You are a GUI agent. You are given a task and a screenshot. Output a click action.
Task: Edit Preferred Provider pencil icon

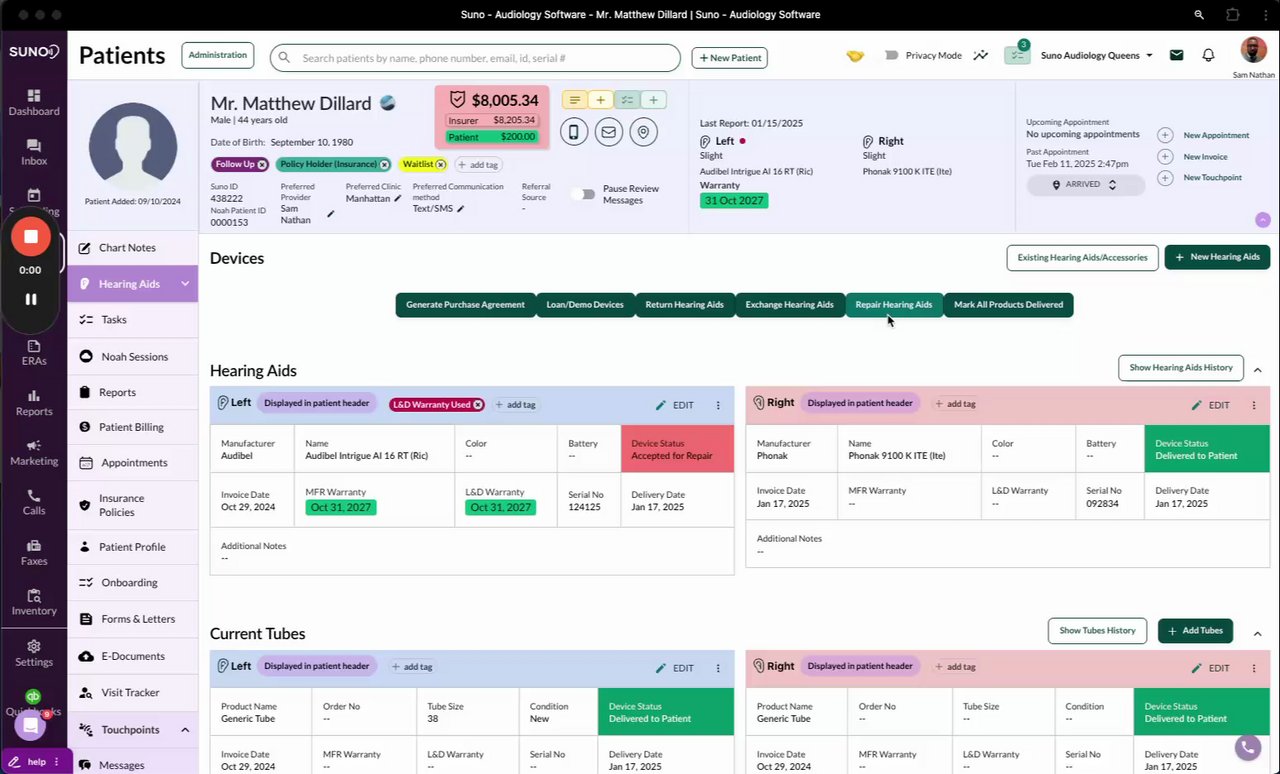[x=331, y=214]
